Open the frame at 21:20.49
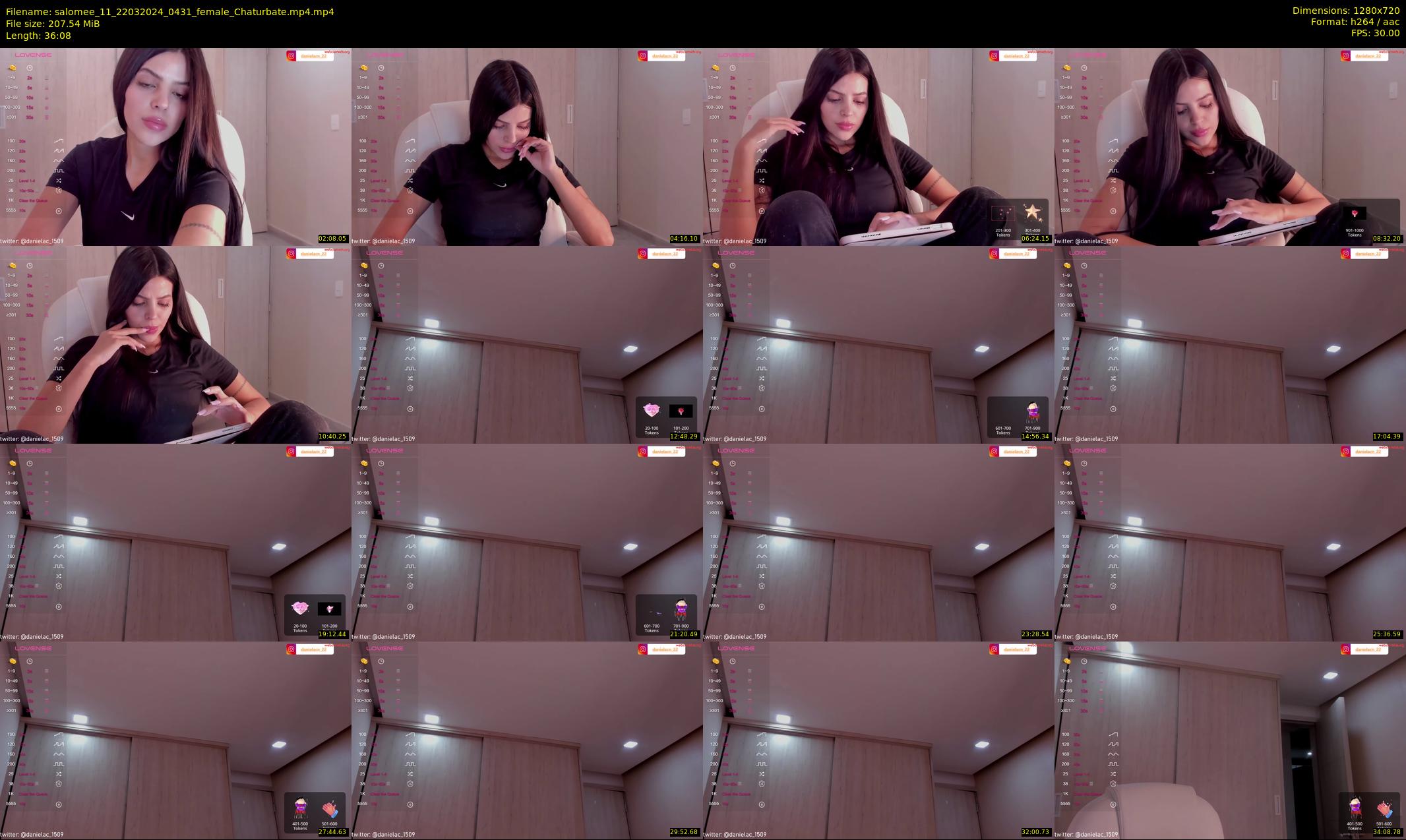This screenshot has height=840, width=1406. (527, 542)
